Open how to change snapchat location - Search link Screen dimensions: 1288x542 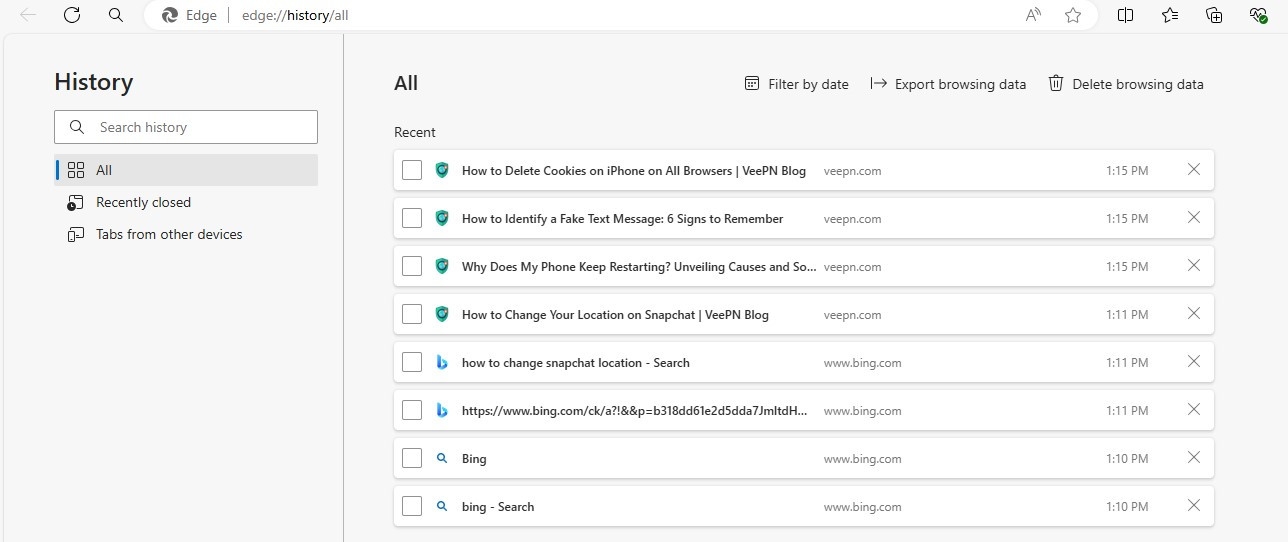coord(576,363)
